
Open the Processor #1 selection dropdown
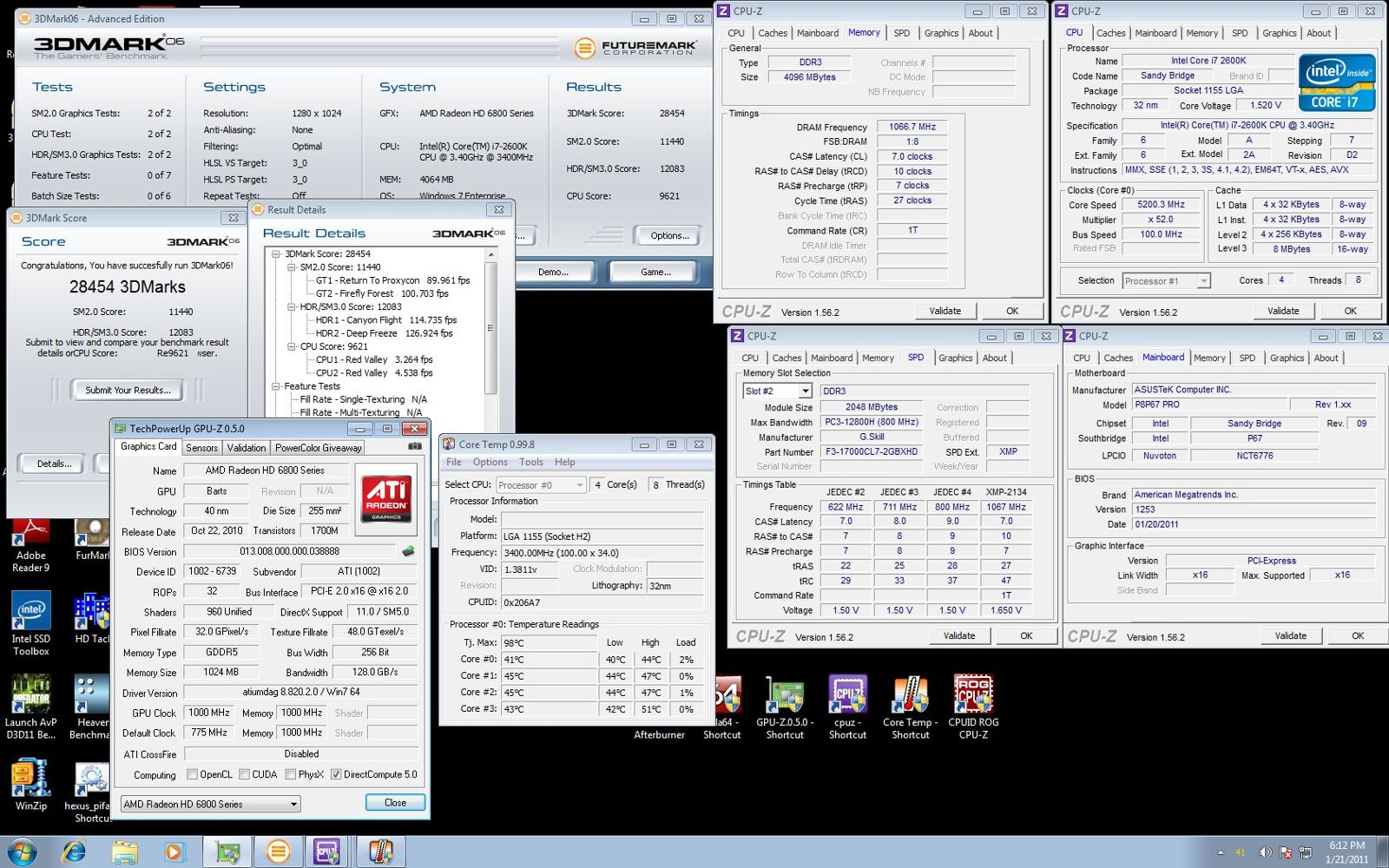point(1166,281)
